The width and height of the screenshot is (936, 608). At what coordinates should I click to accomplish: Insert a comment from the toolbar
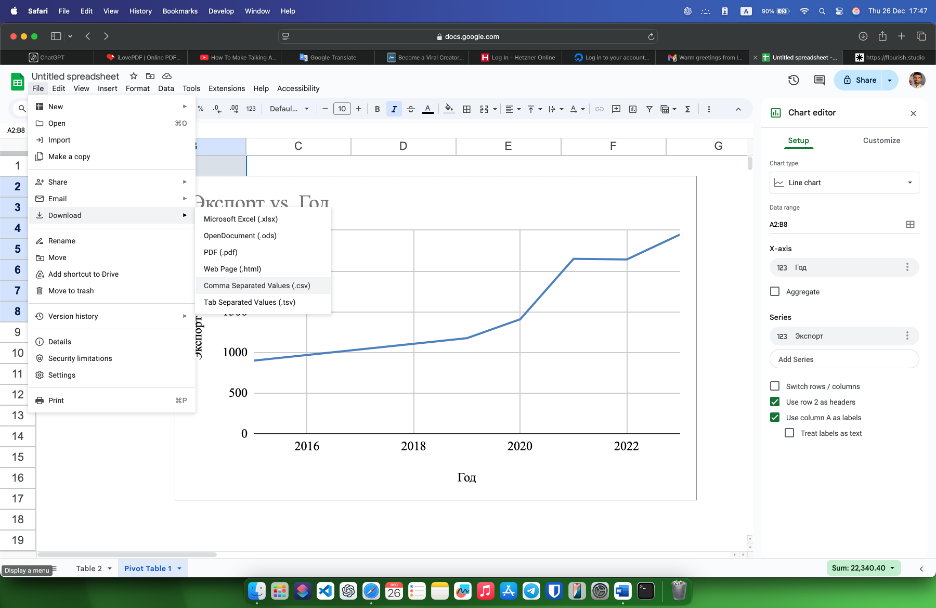pyautogui.click(x=616, y=109)
